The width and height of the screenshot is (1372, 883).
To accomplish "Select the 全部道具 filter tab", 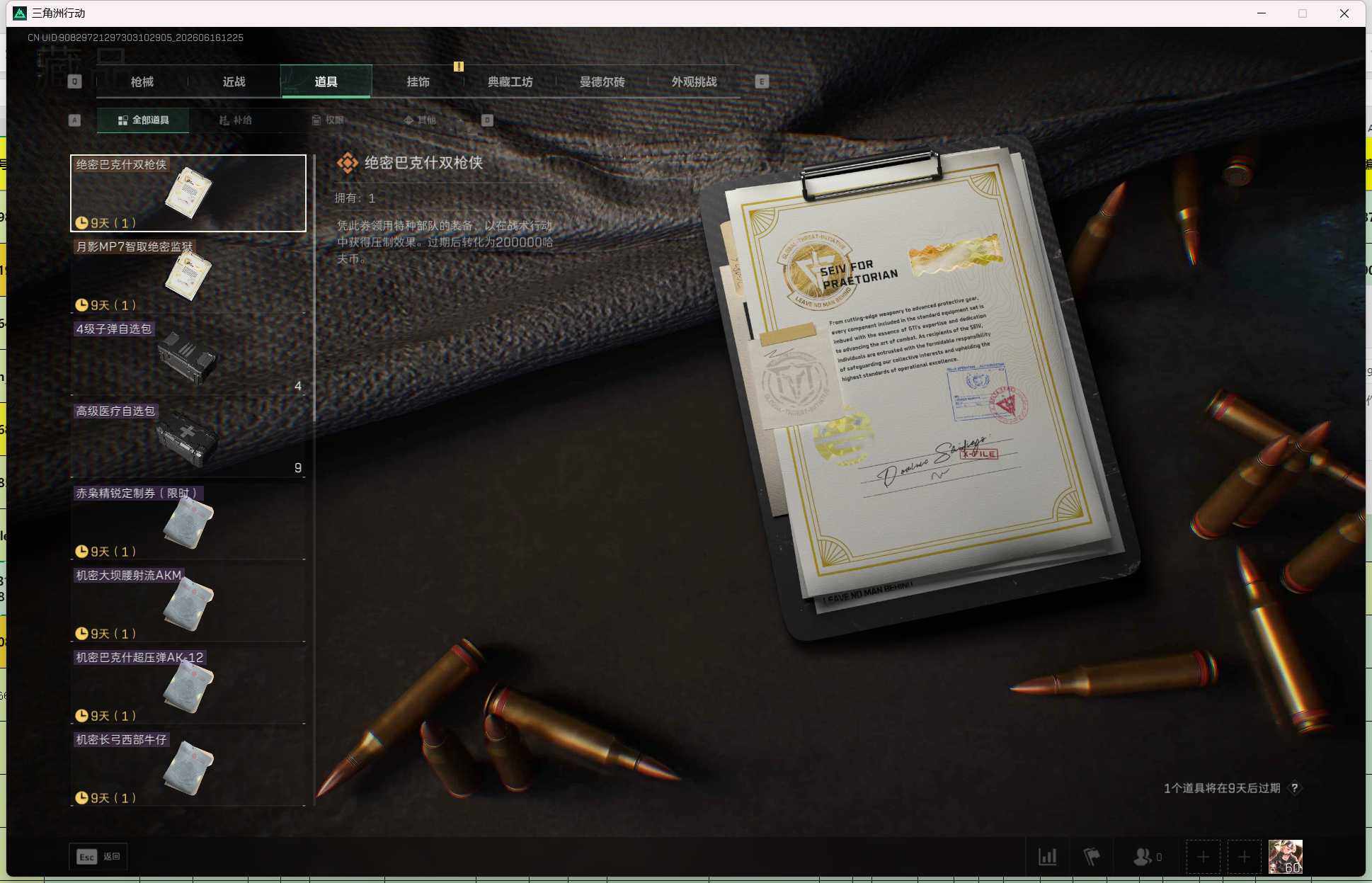I will point(143,120).
